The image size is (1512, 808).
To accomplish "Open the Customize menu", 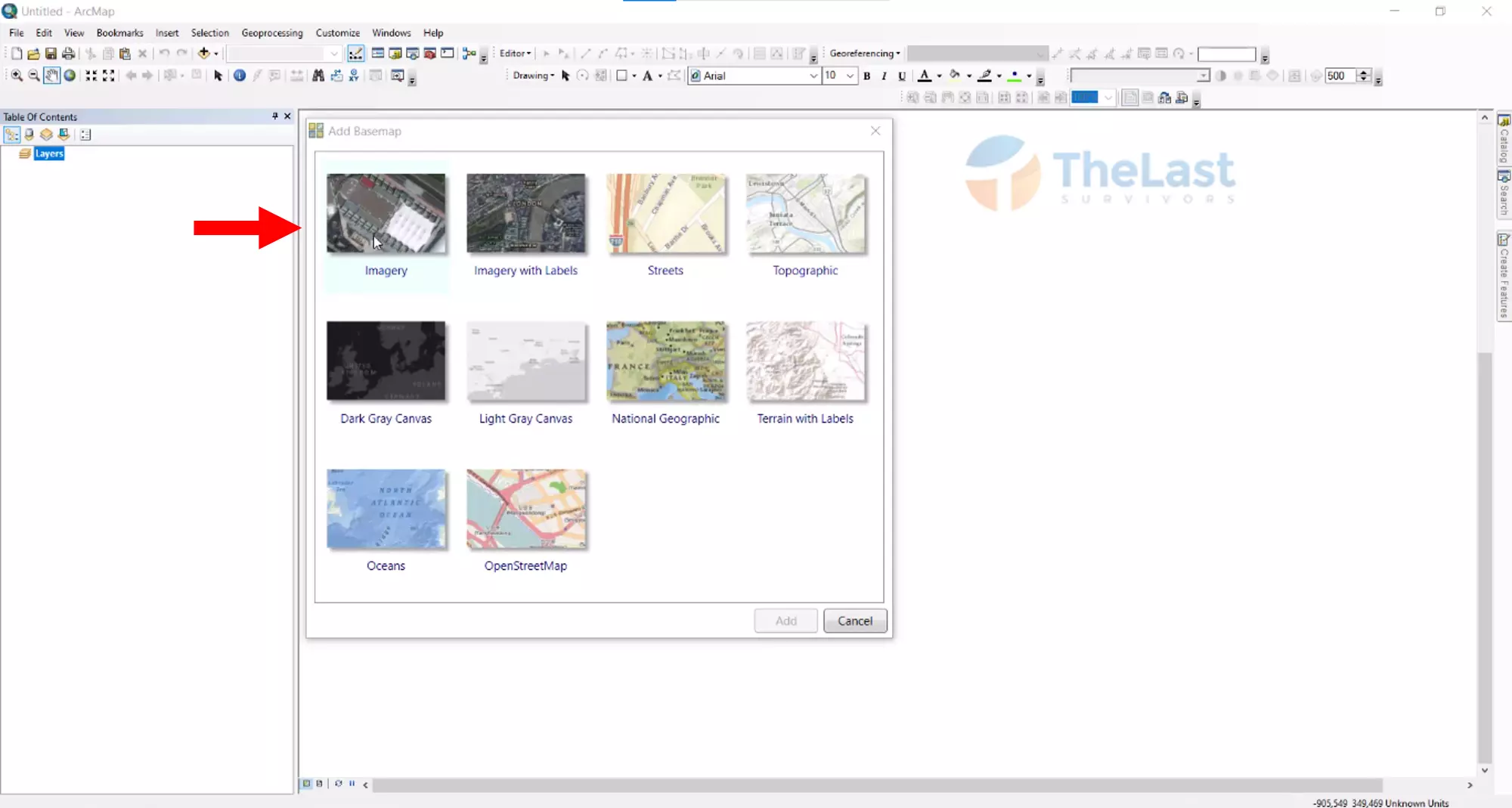I will pyautogui.click(x=337, y=33).
